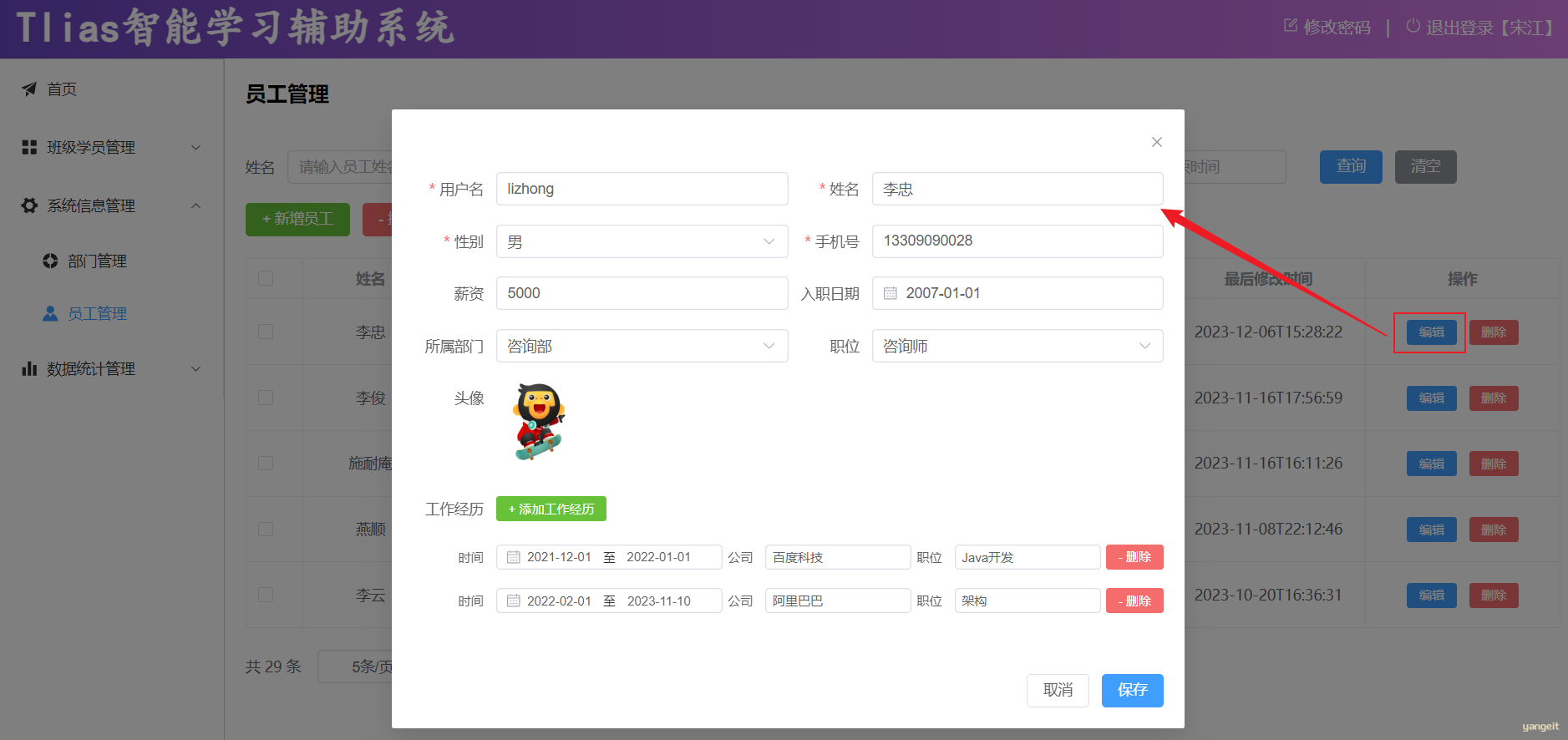Toggle the select-all checkbox in the table header
Image resolution: width=1568 pixels, height=740 pixels.
click(266, 278)
